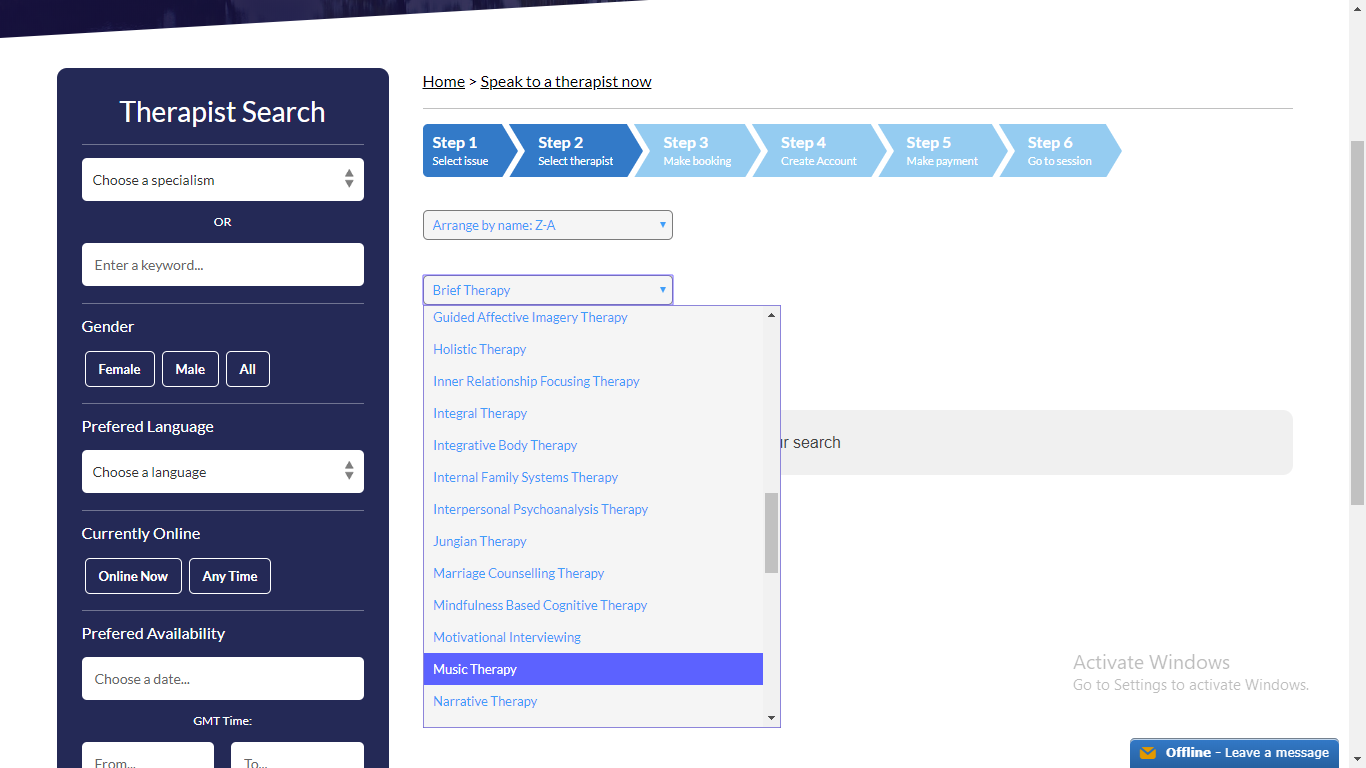The width and height of the screenshot is (1366, 768).
Task: Toggle the Online Now filter
Action: [133, 576]
